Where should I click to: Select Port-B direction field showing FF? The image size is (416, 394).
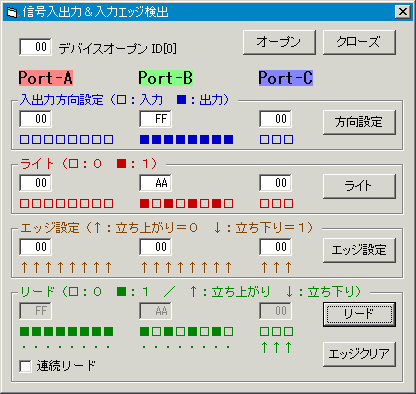point(155,119)
